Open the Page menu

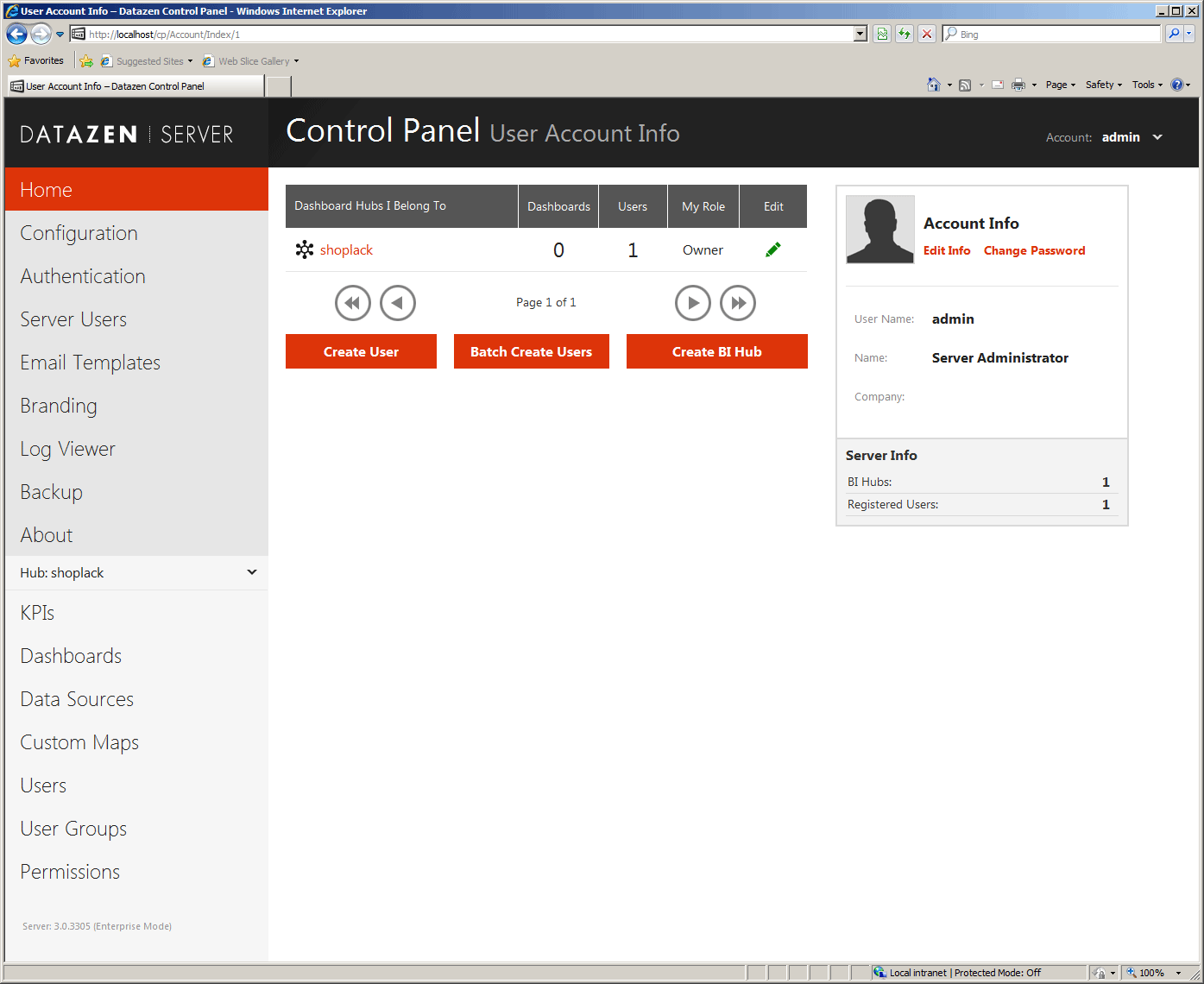(1061, 85)
